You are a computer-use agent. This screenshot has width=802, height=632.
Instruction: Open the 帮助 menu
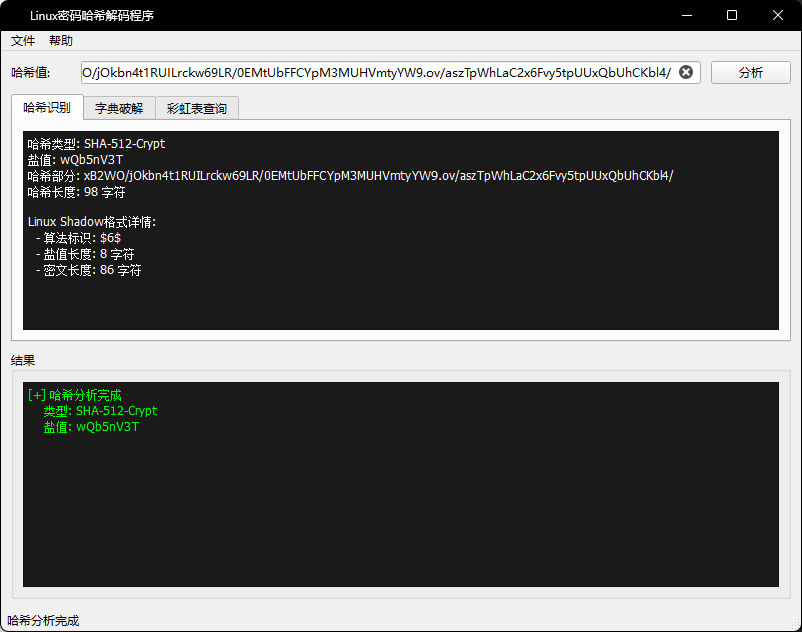point(61,41)
